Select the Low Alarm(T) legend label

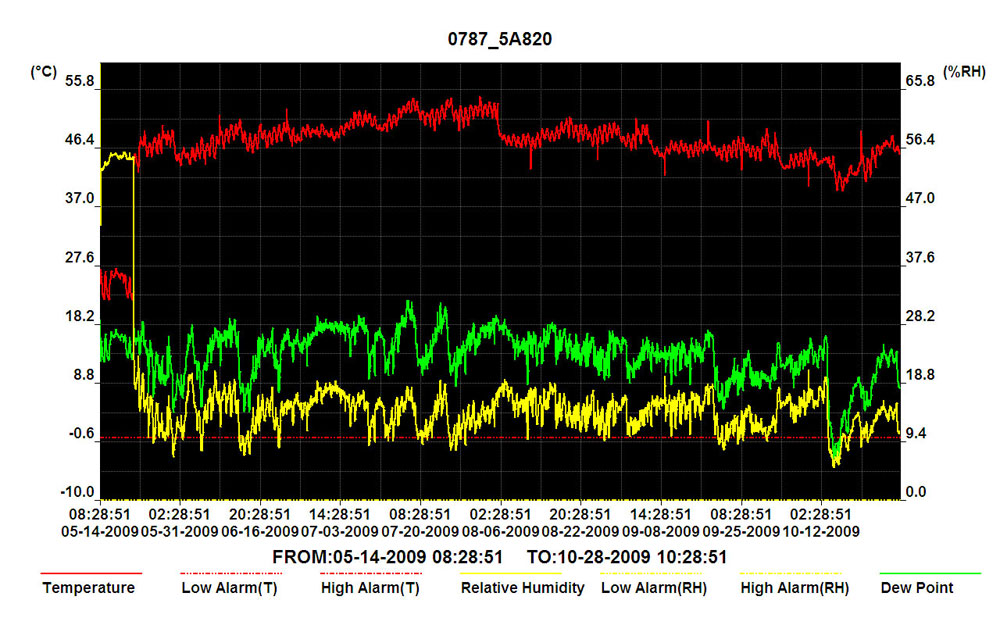pos(230,588)
